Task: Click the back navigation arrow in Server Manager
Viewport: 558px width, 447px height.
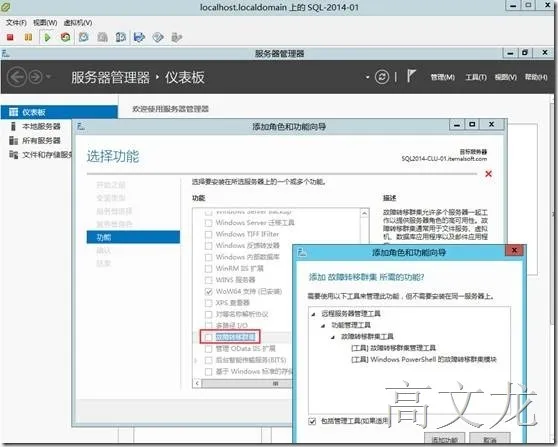Action: (17, 77)
